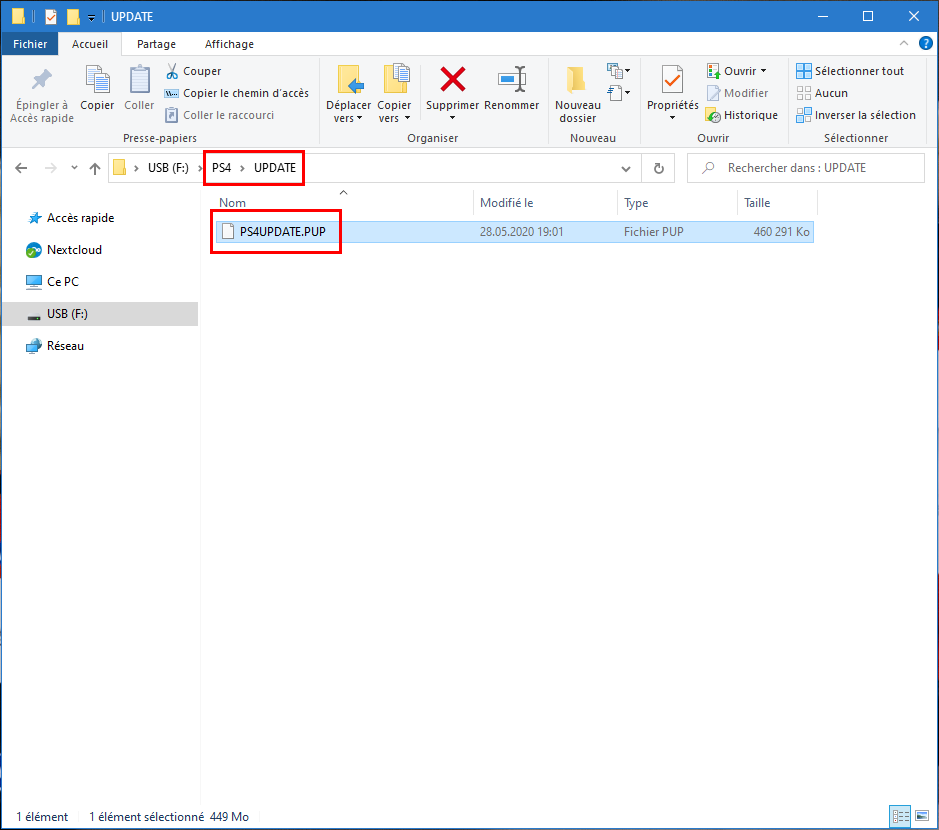The height and width of the screenshot is (830, 939).
Task: Go up one folder level
Action: click(x=95, y=168)
